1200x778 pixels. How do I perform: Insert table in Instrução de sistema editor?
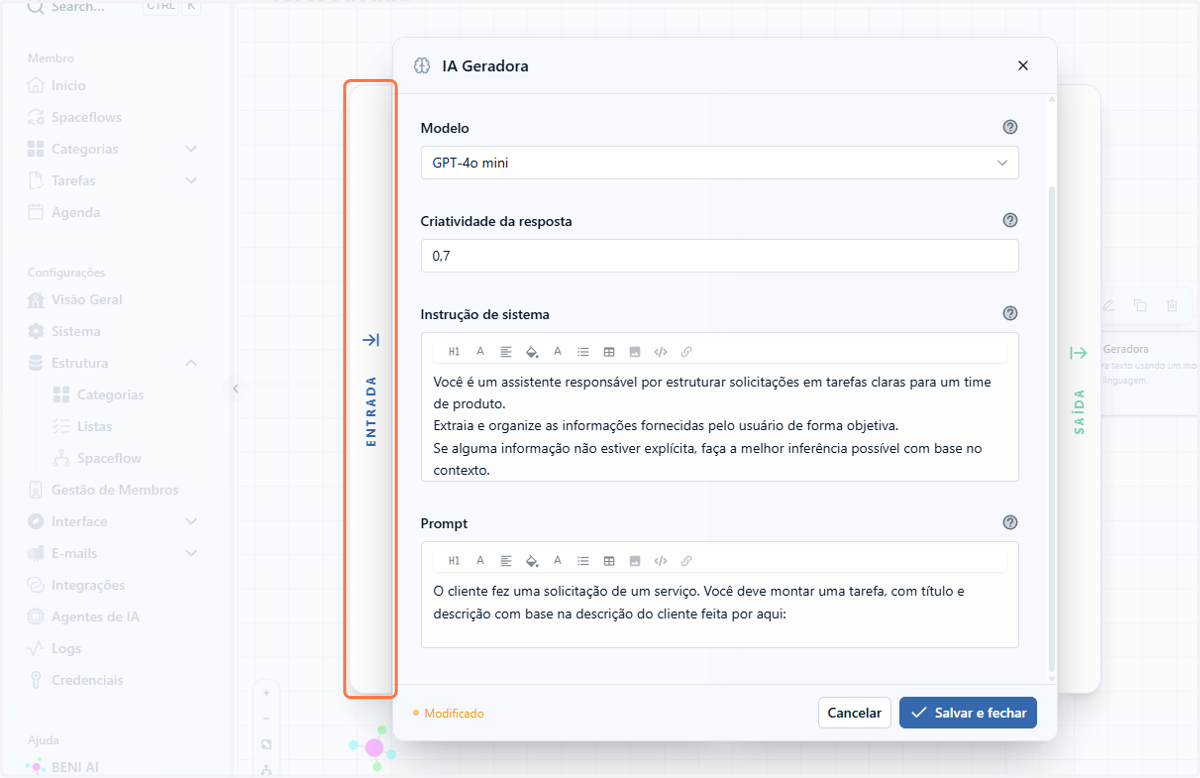609,352
